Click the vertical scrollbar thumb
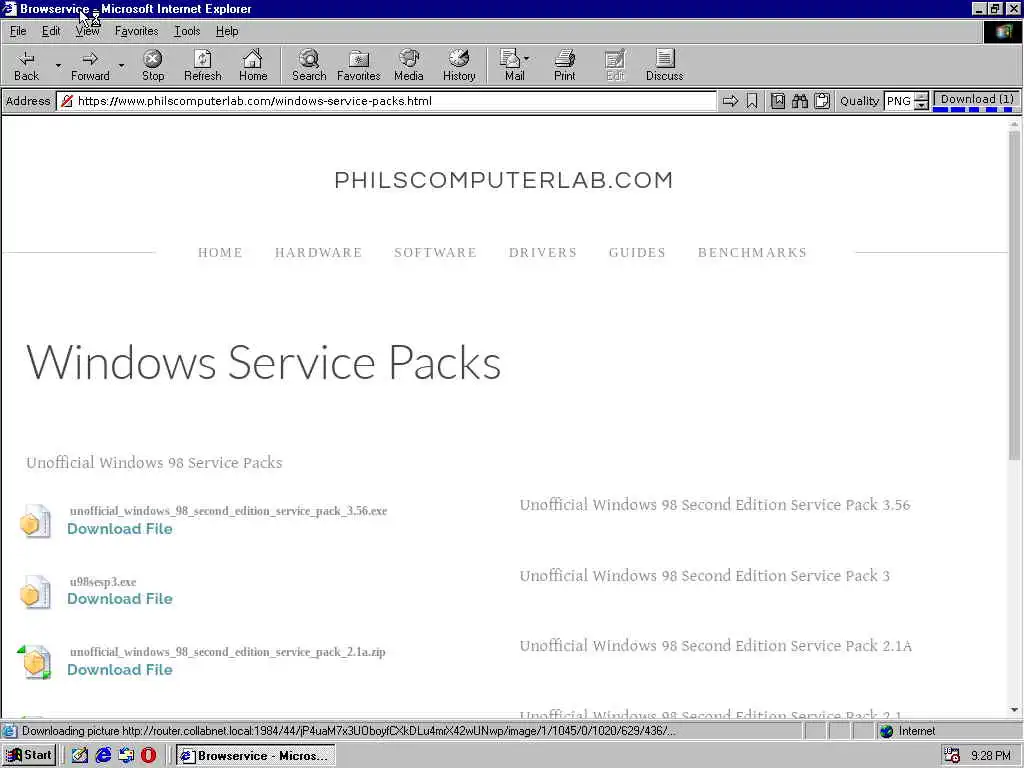Image resolution: width=1024 pixels, height=768 pixels. [x=1014, y=294]
